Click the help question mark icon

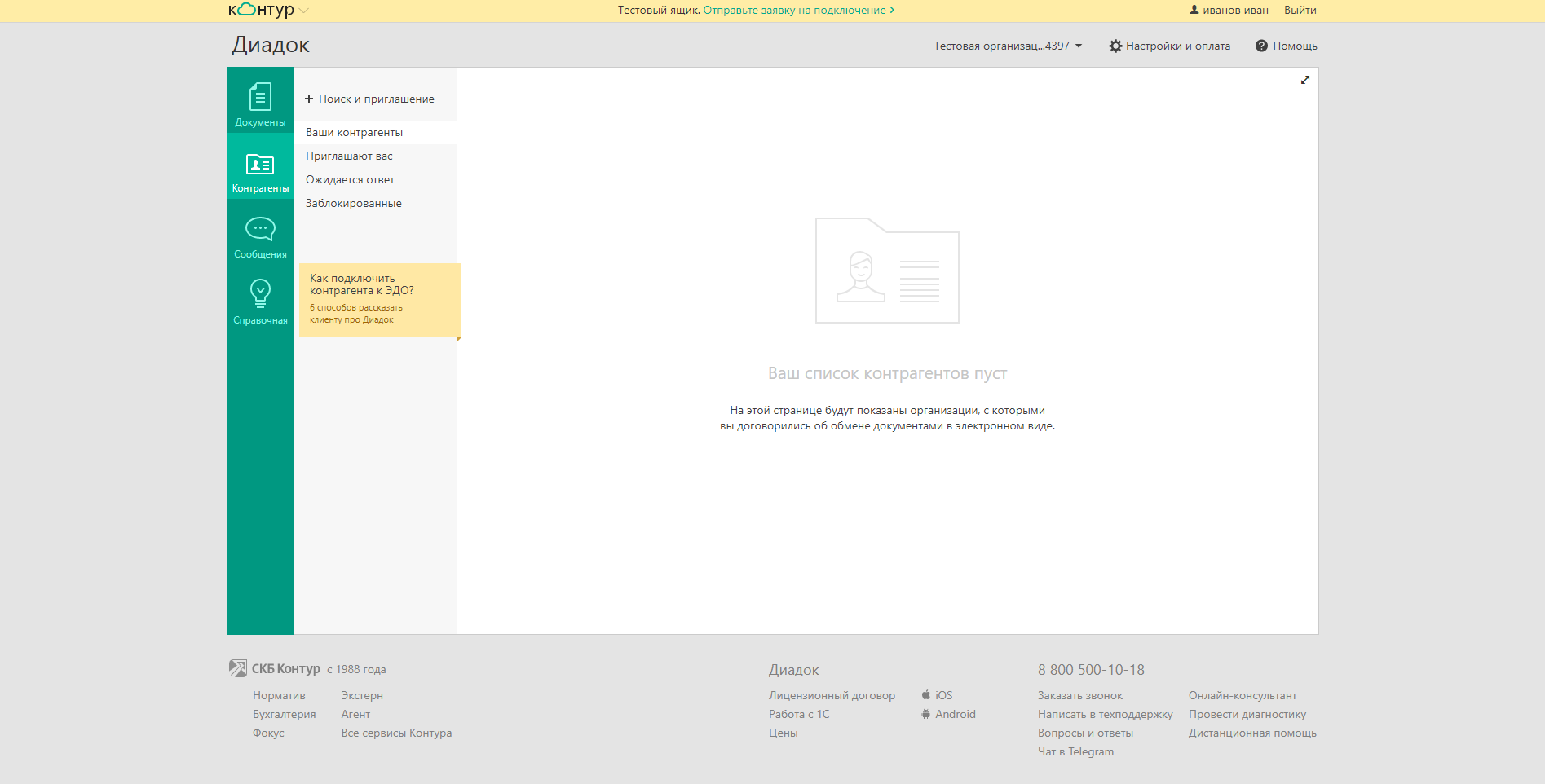[1261, 46]
